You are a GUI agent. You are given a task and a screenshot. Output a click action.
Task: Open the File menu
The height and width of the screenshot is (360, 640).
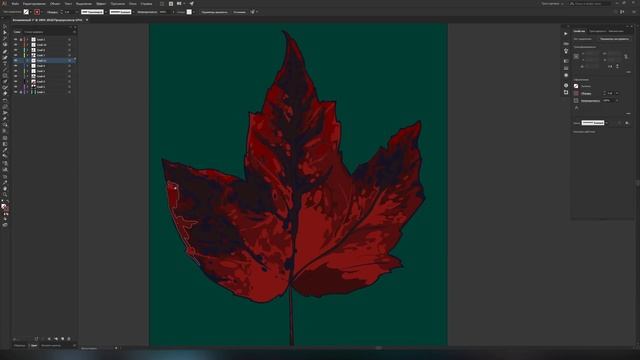pos(15,4)
